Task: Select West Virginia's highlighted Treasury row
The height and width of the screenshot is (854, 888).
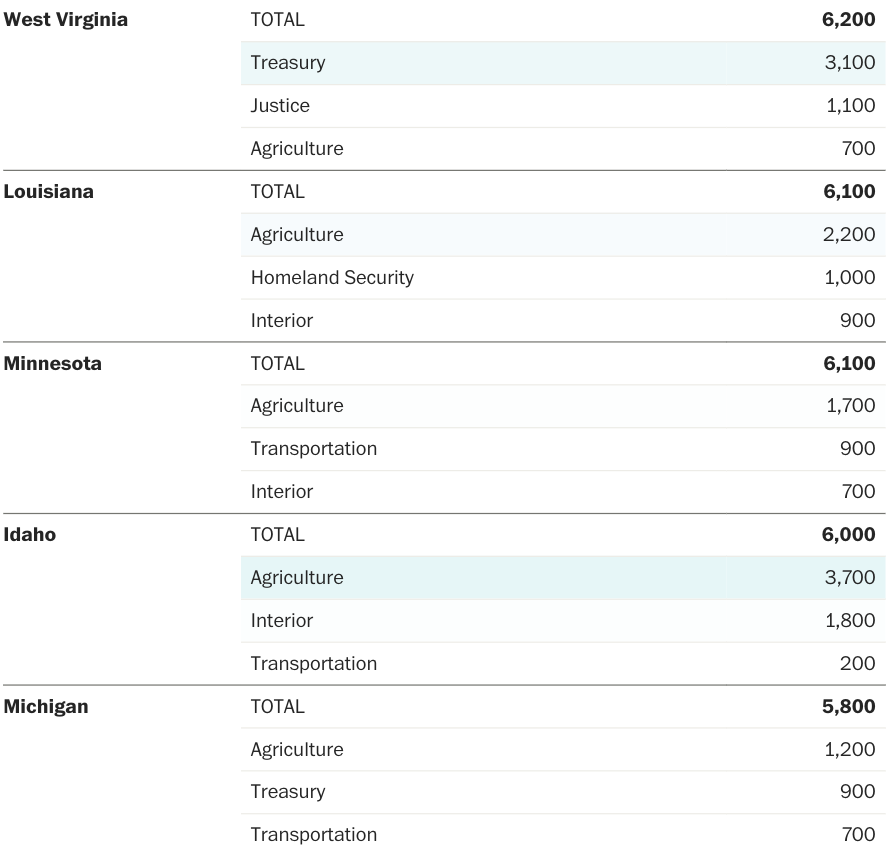Action: [288, 63]
